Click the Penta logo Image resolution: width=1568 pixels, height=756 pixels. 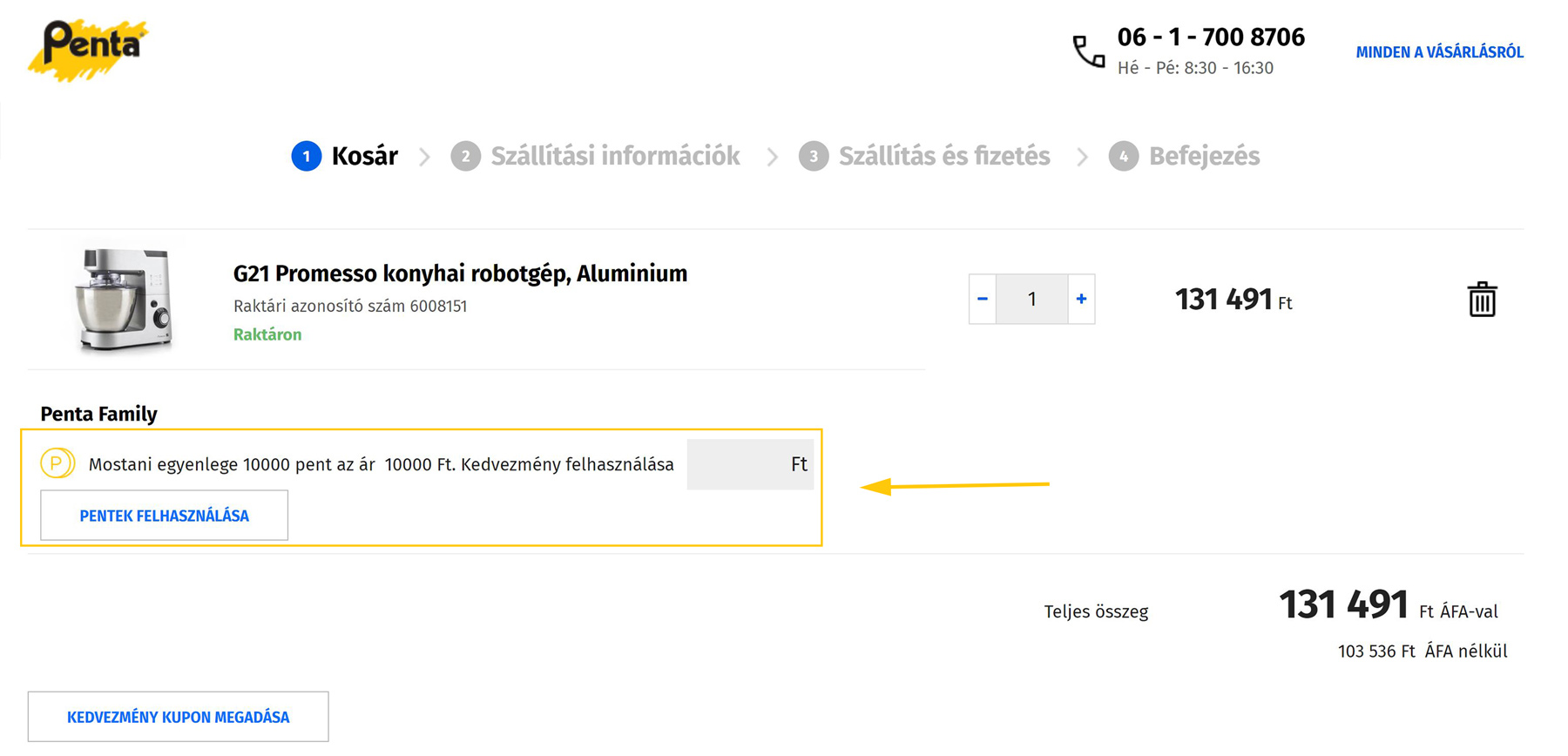point(88,50)
